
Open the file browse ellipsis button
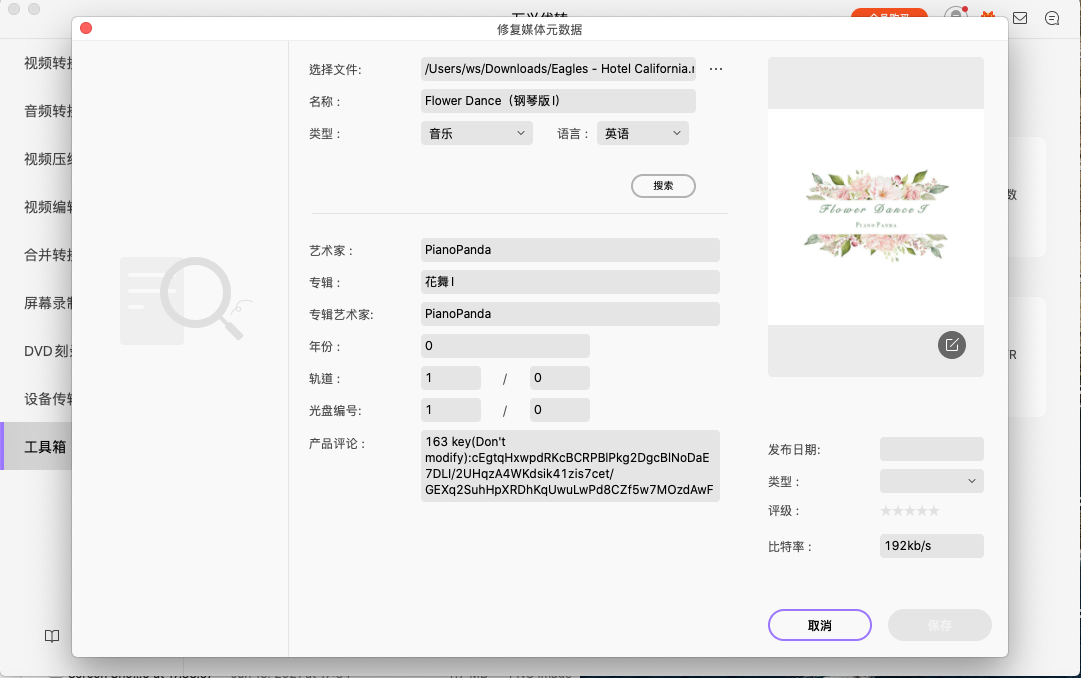click(x=716, y=69)
